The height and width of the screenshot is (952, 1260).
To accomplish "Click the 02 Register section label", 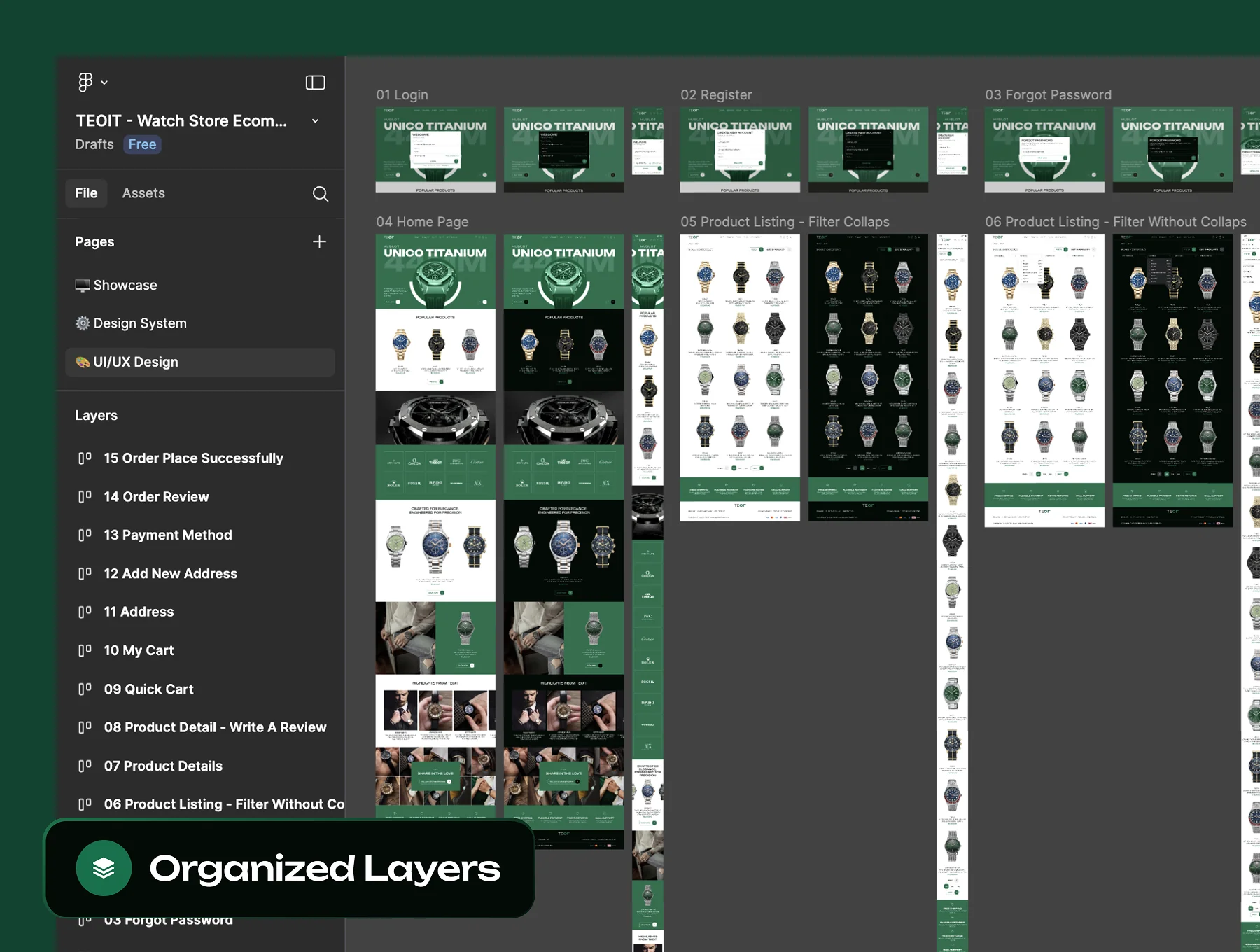I will click(x=716, y=95).
